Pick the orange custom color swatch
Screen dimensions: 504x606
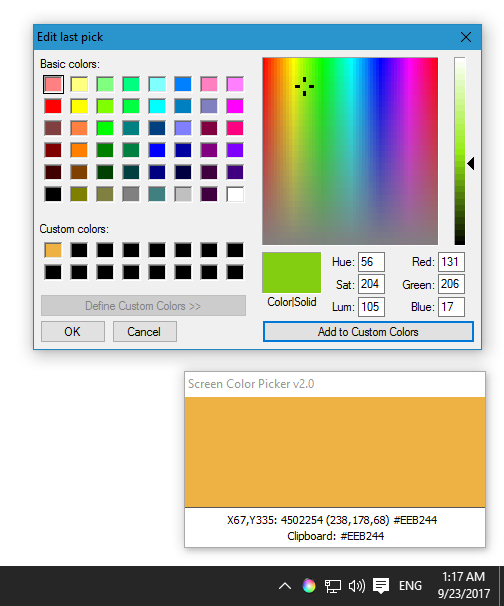click(53, 250)
